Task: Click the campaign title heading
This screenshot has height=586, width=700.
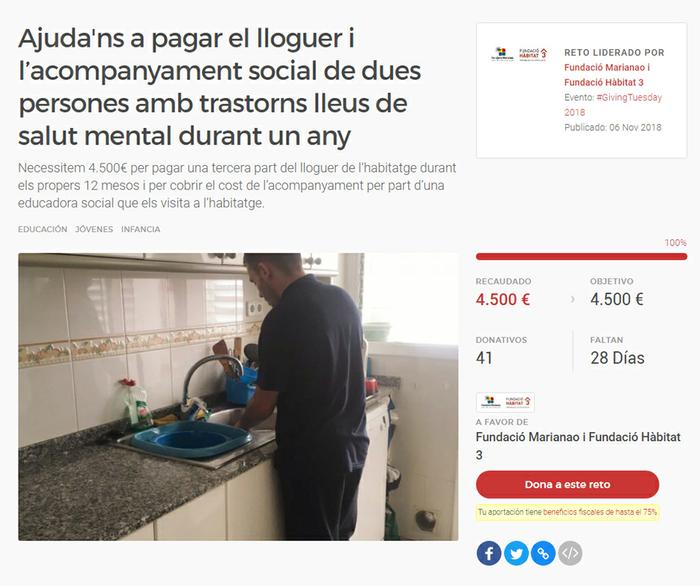Action: [x=220, y=87]
